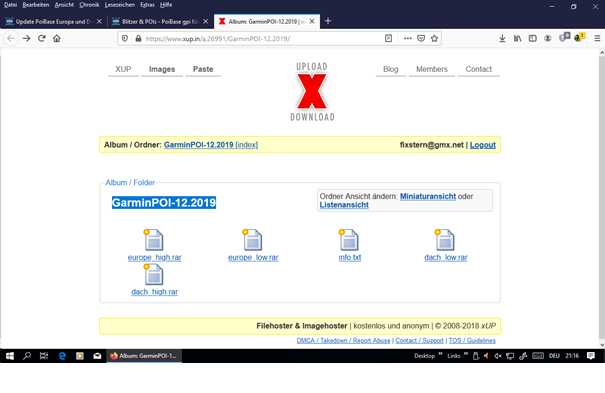Open the Extras menu
This screenshot has width=605, height=393.
point(147,5)
